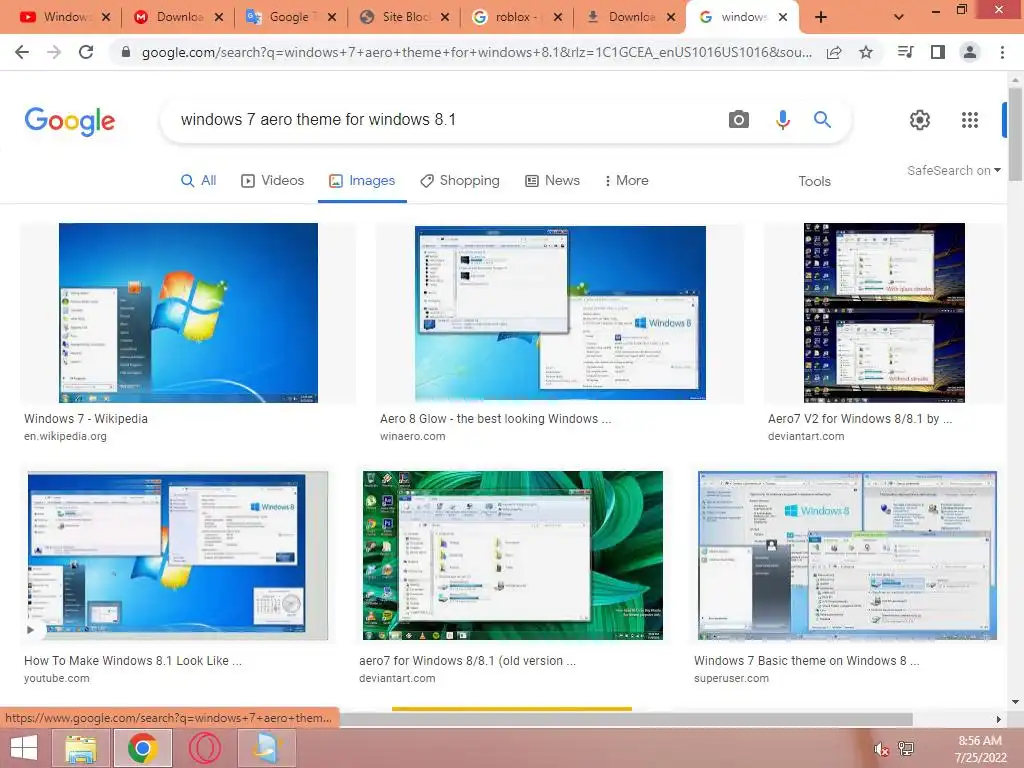The height and width of the screenshot is (768, 1024).
Task: Close the Site Block tab
Action: click(x=445, y=17)
